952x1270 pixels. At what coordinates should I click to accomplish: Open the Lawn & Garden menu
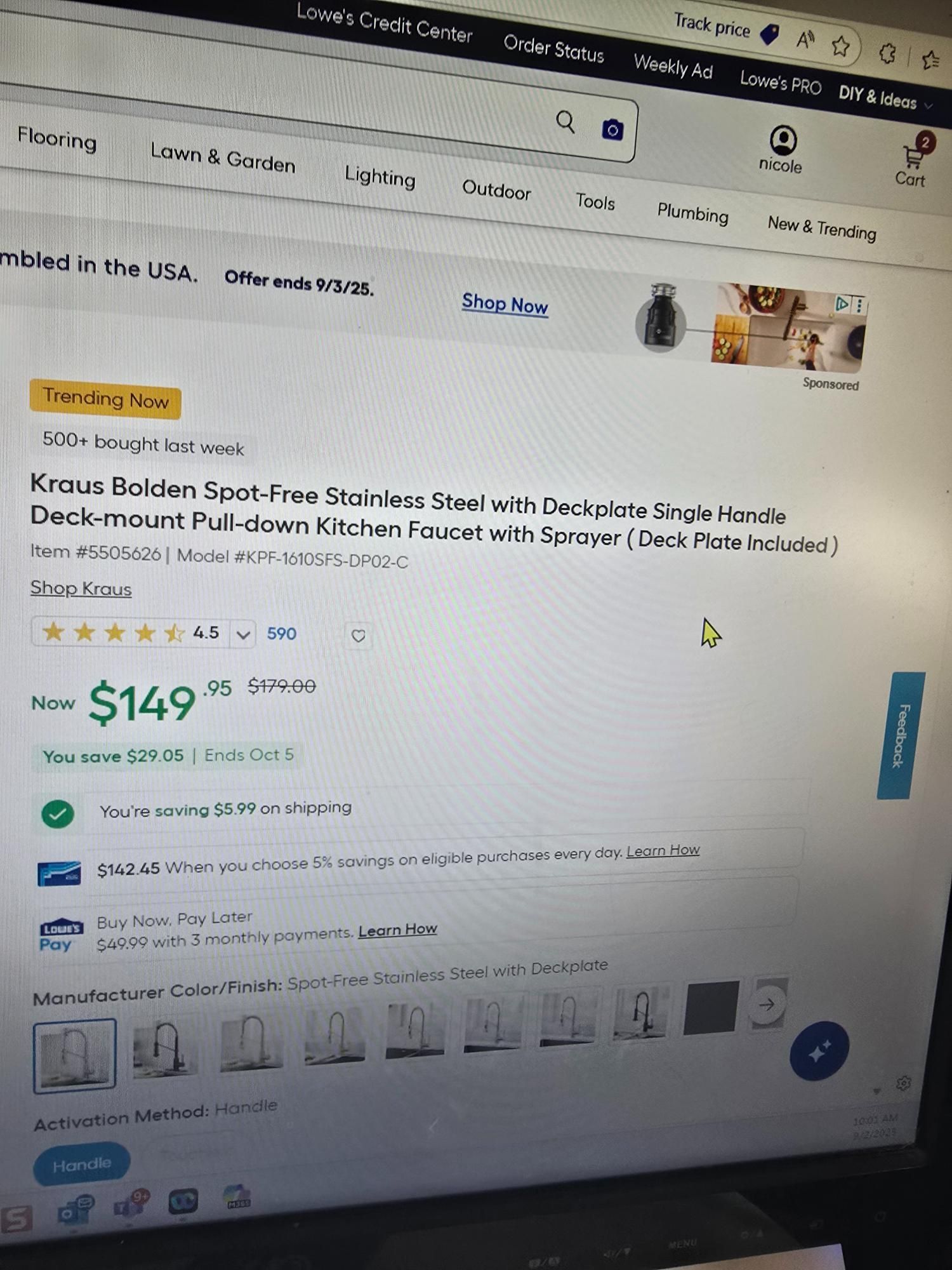point(223,157)
